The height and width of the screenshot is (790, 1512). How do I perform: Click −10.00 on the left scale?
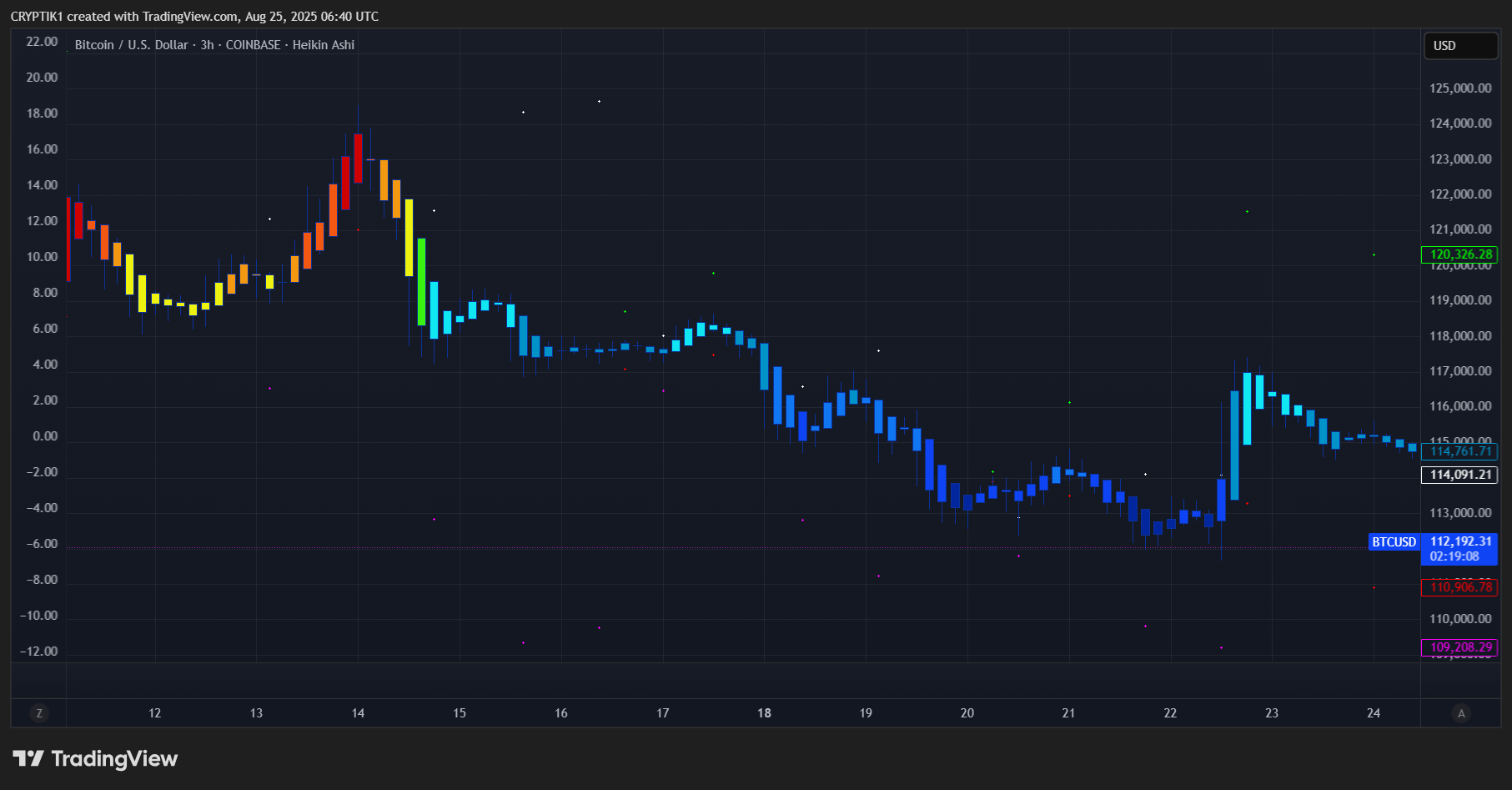(40, 616)
